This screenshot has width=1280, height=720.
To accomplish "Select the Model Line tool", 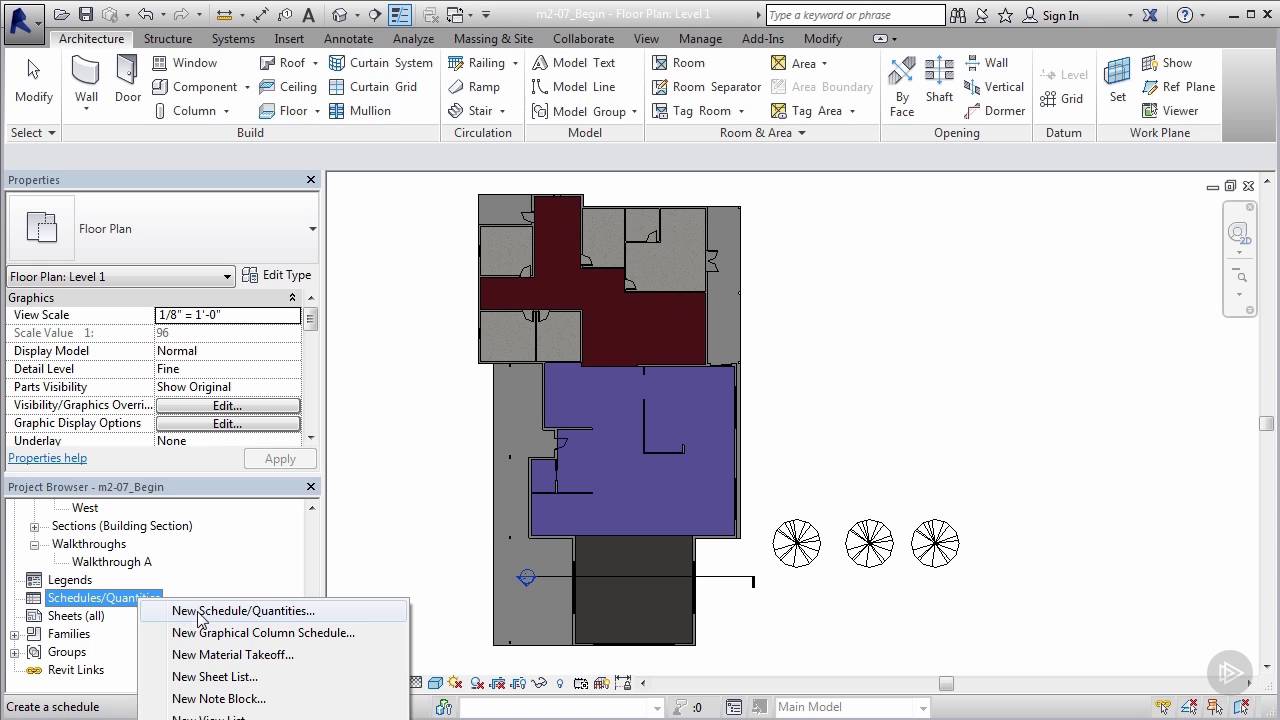I will point(573,87).
